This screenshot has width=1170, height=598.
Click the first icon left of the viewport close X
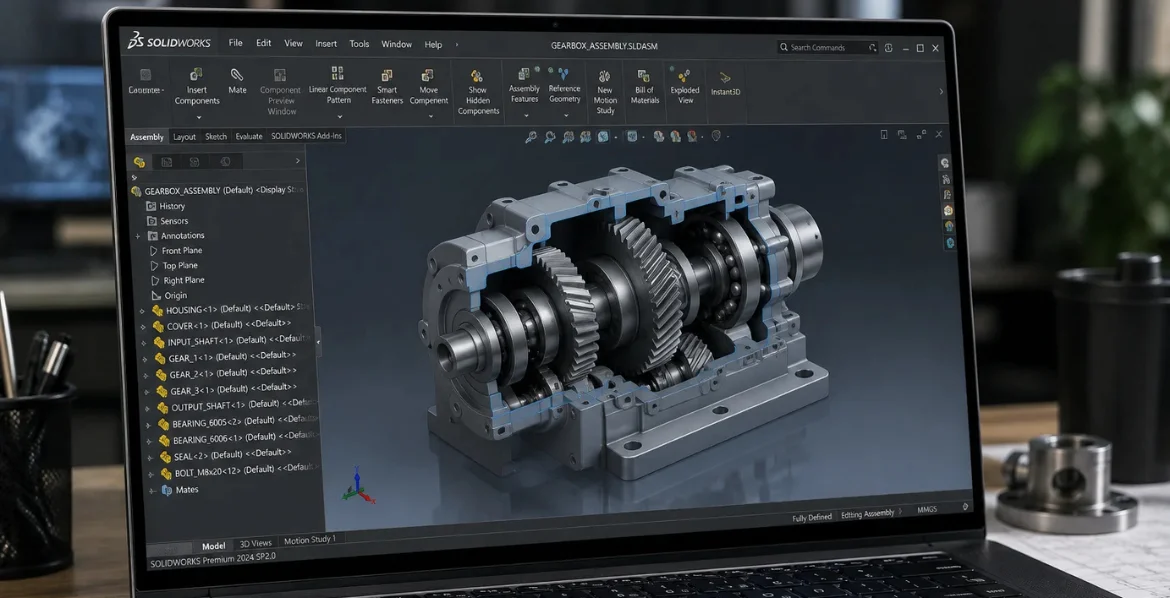922,134
